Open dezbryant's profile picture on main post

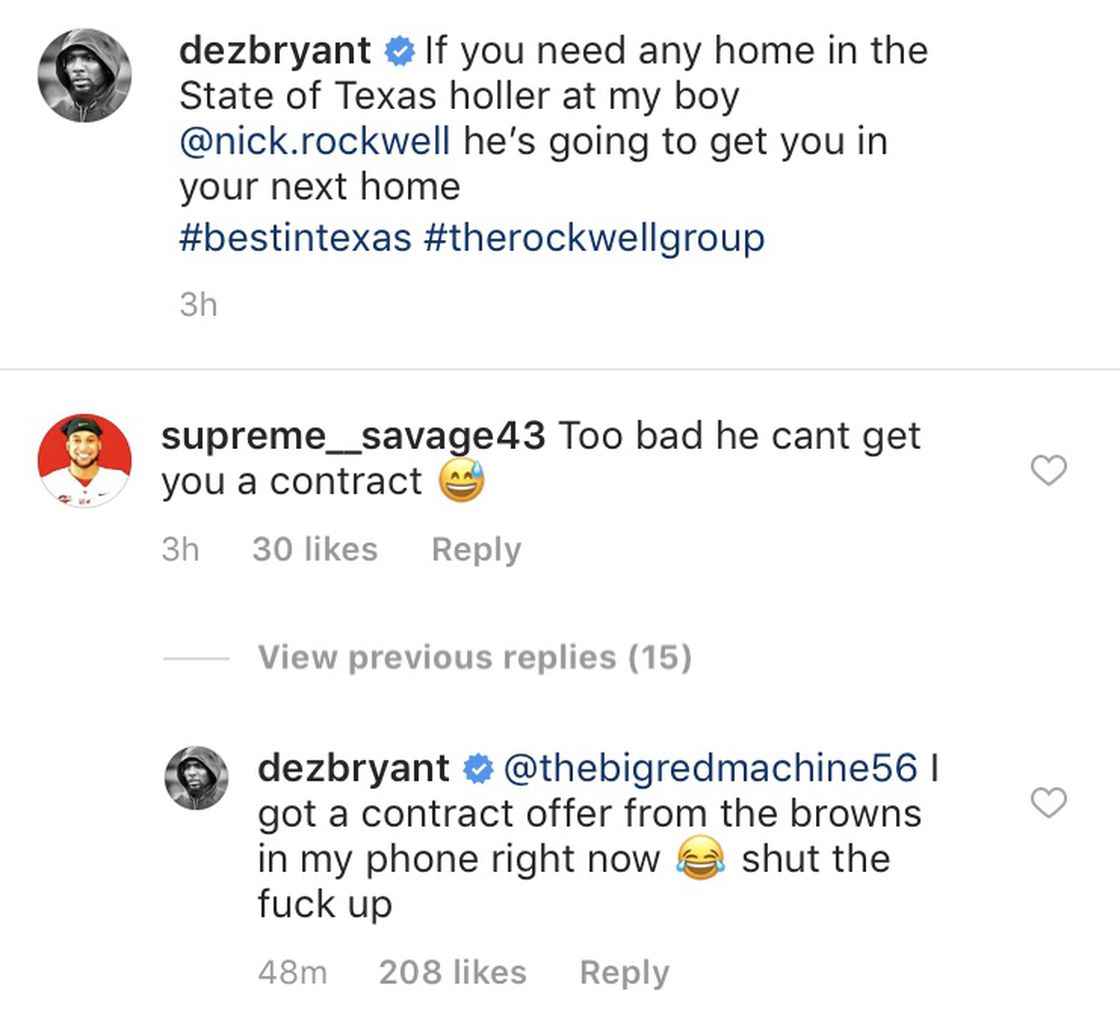pos(84,75)
